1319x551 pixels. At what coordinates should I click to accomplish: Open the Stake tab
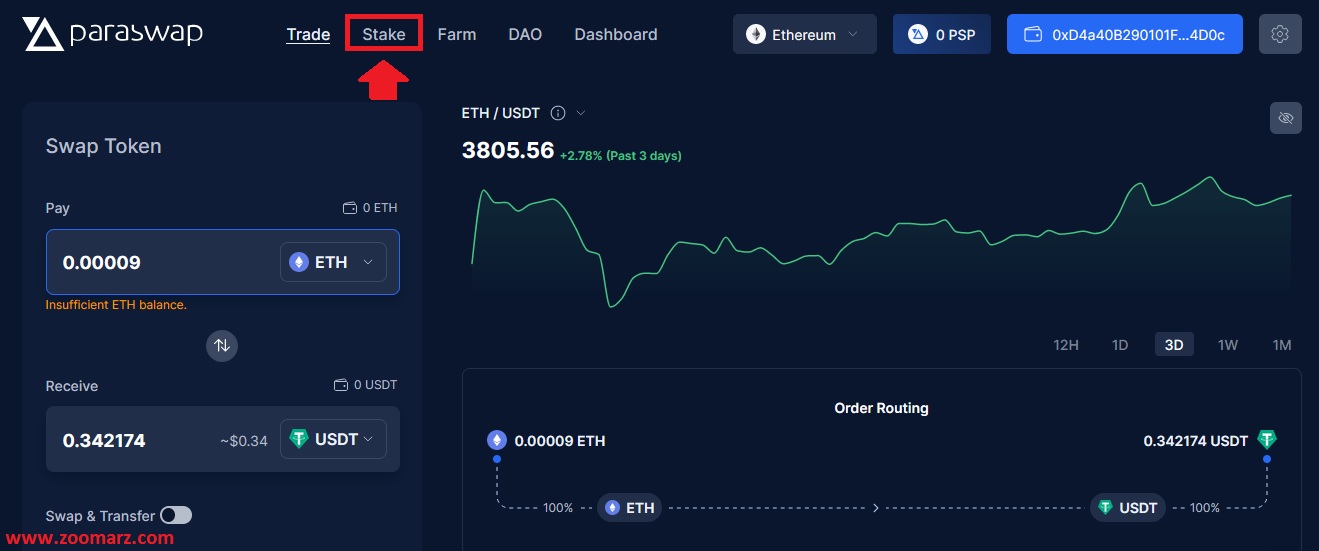coord(384,34)
